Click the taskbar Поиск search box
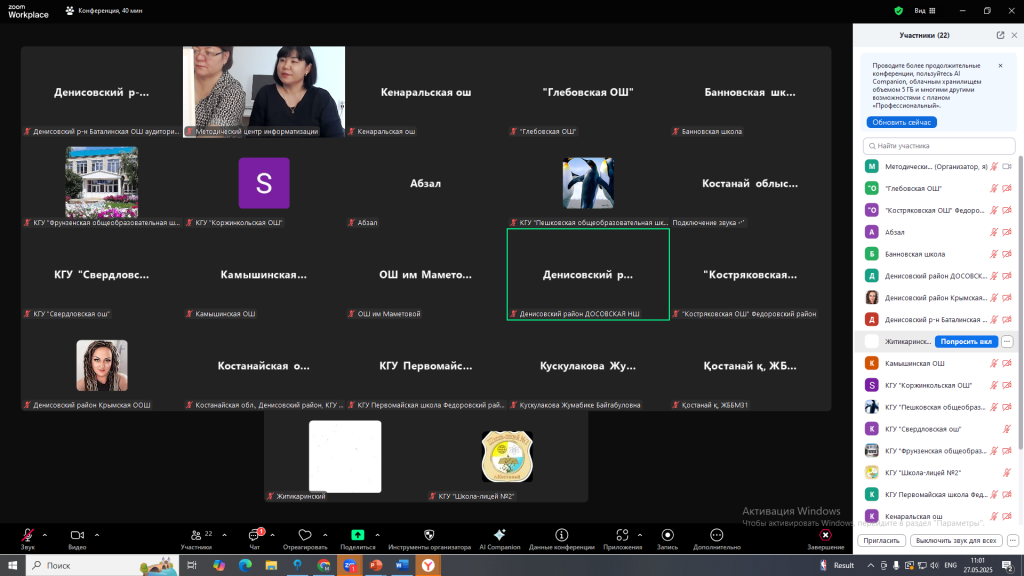The image size is (1024, 576). coord(102,565)
